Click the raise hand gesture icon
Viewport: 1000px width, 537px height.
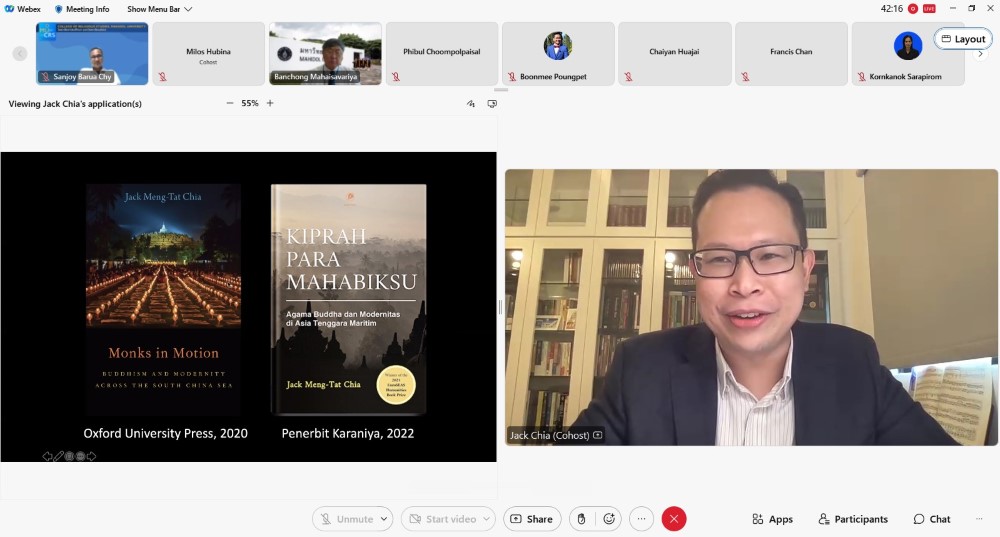(x=582, y=519)
